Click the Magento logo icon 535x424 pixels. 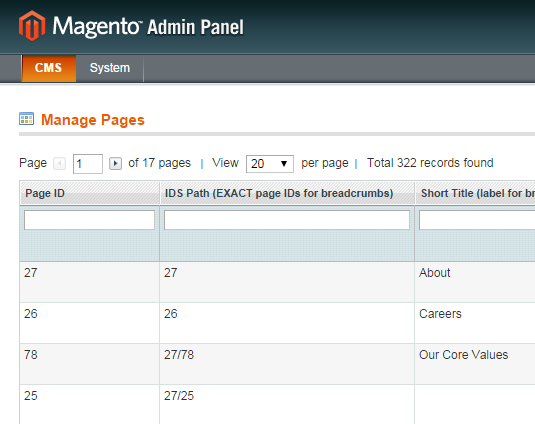coord(32,26)
